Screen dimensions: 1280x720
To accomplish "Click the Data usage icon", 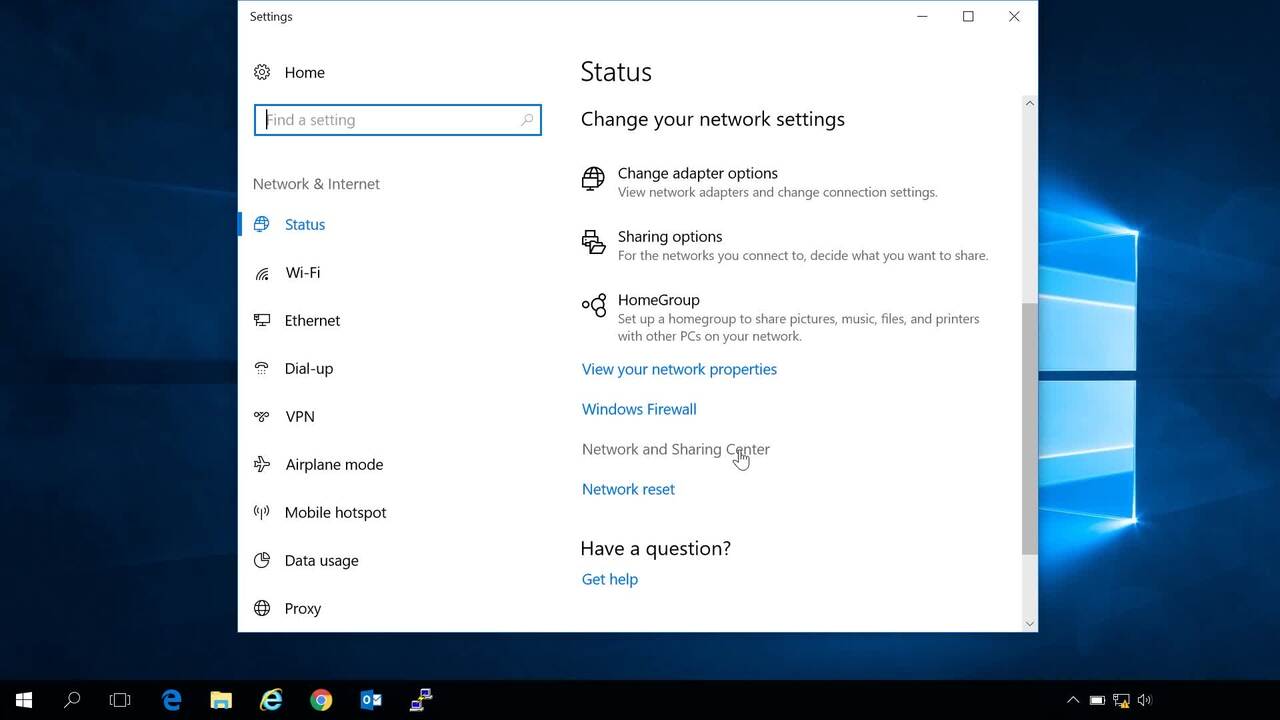I will click(x=262, y=561).
